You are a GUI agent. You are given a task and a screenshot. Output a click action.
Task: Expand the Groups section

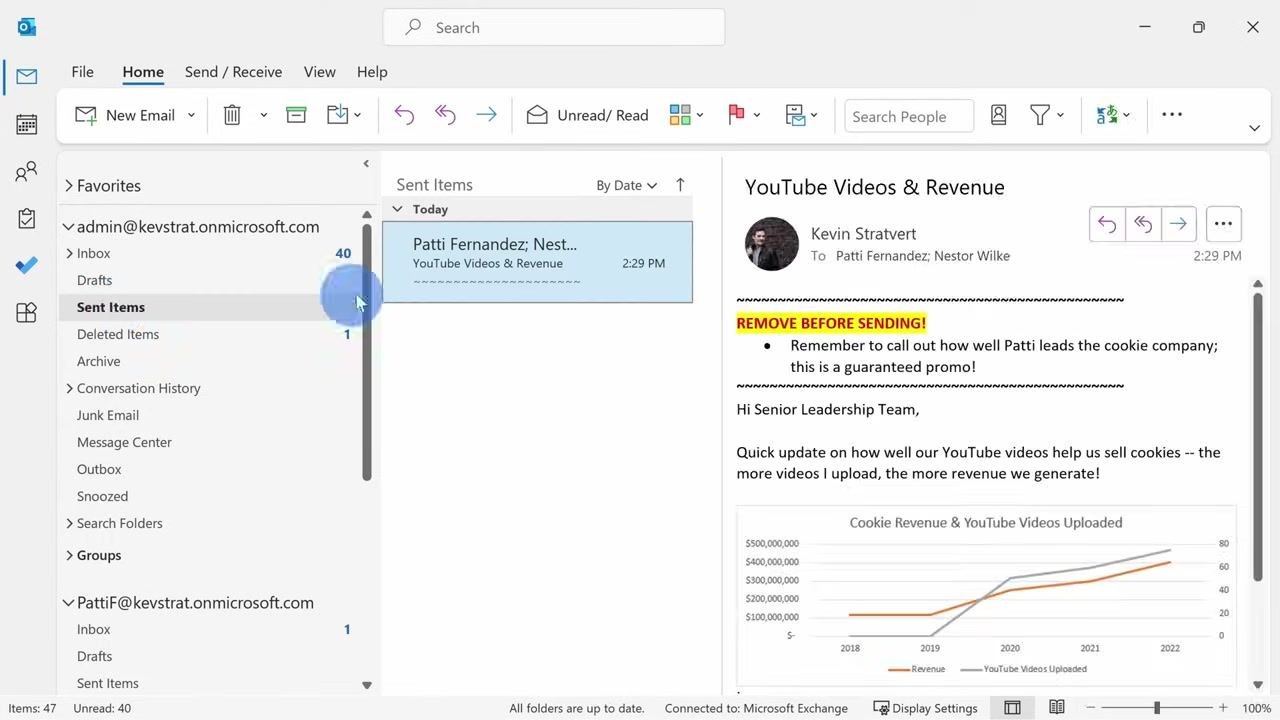(x=69, y=556)
